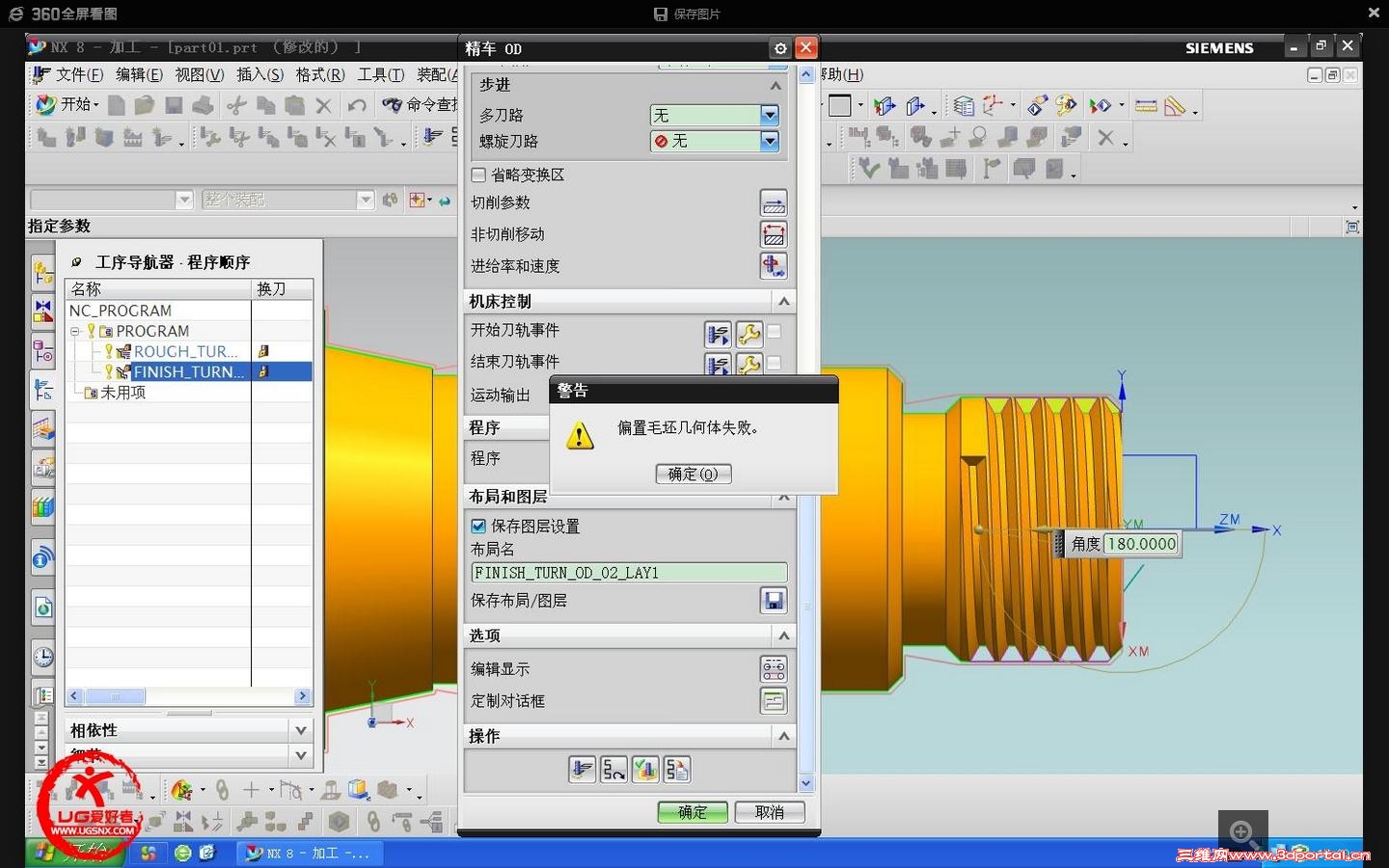Screen dimensions: 1389x868
Task: Click copy-from icon for 开始刀轨事件
Action: [718, 334]
